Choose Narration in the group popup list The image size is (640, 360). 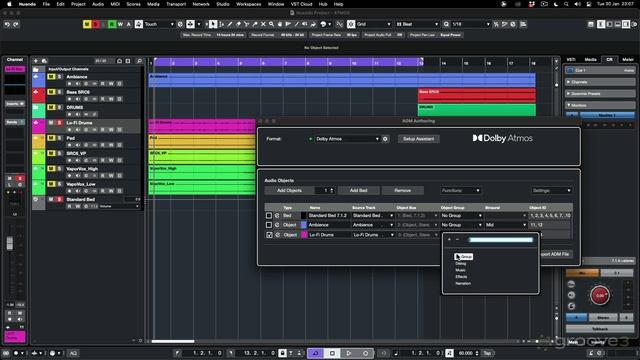(463, 283)
